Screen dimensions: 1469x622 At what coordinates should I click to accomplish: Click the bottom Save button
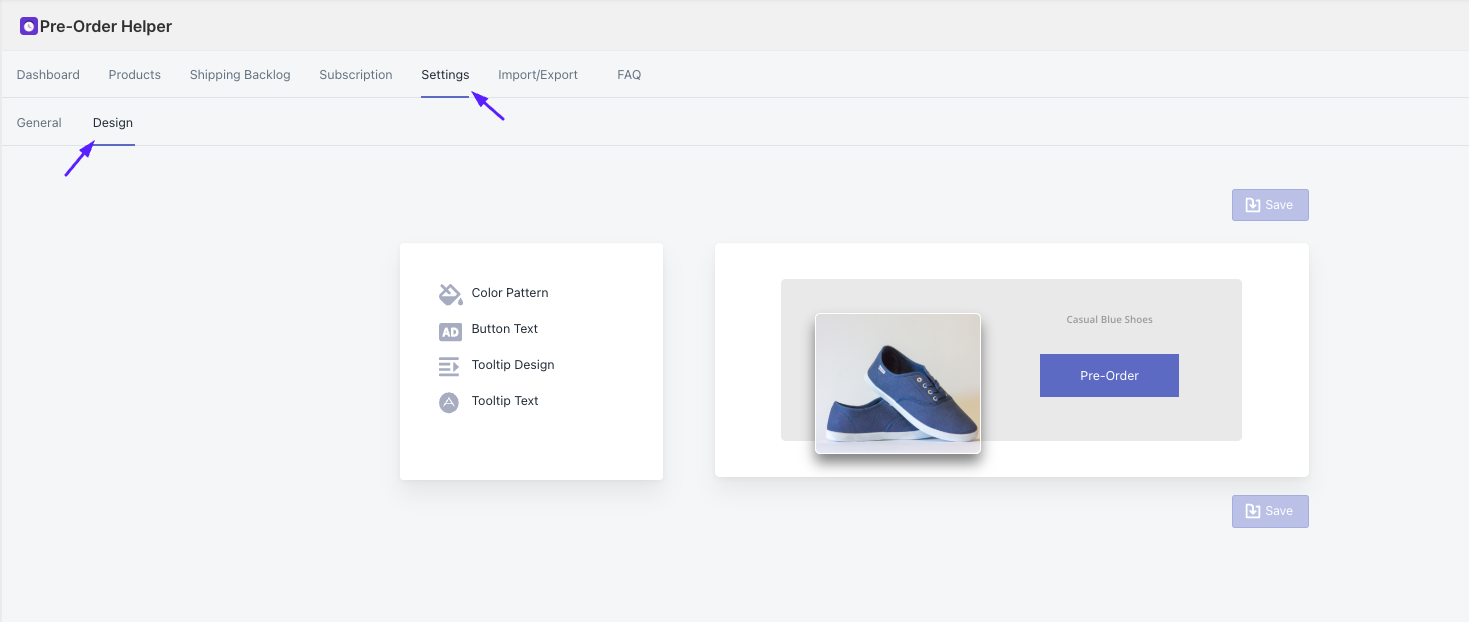(1270, 511)
